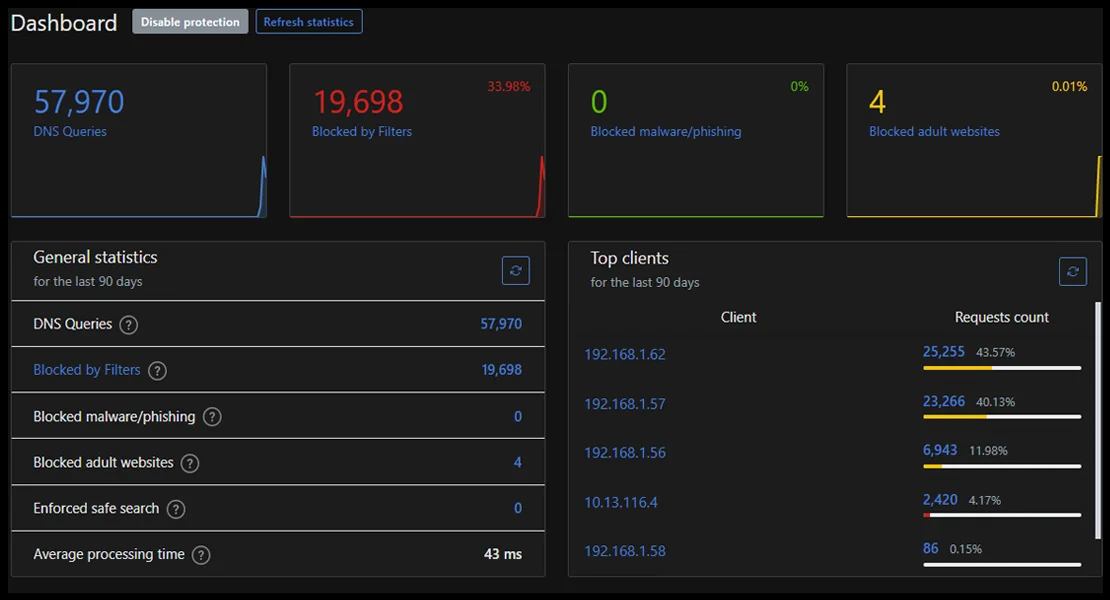Click the DNS Queries summary card
Viewport: 1110px width, 600px height.
[x=138, y=140]
